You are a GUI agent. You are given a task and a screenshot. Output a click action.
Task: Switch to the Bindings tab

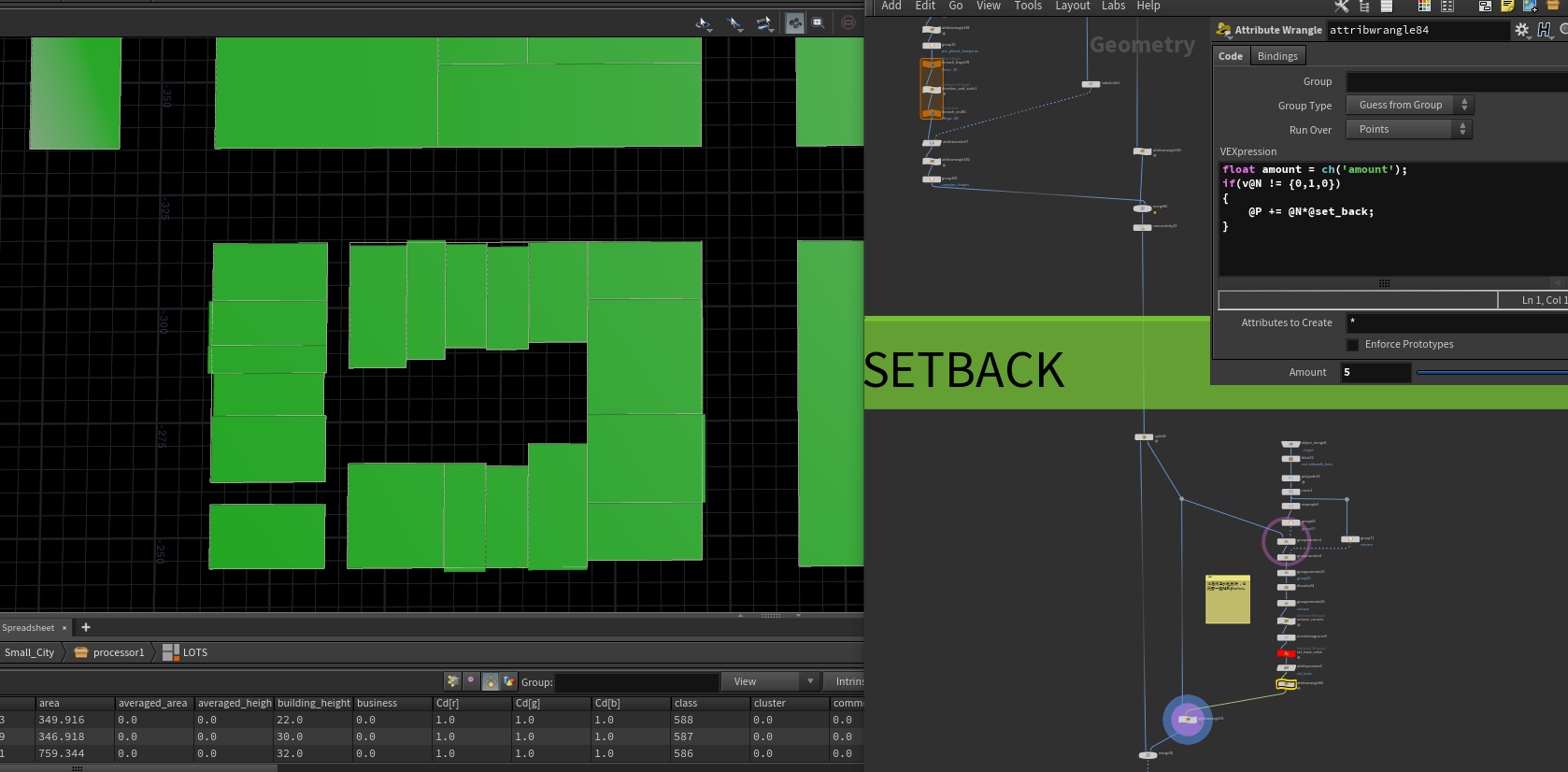click(1276, 56)
